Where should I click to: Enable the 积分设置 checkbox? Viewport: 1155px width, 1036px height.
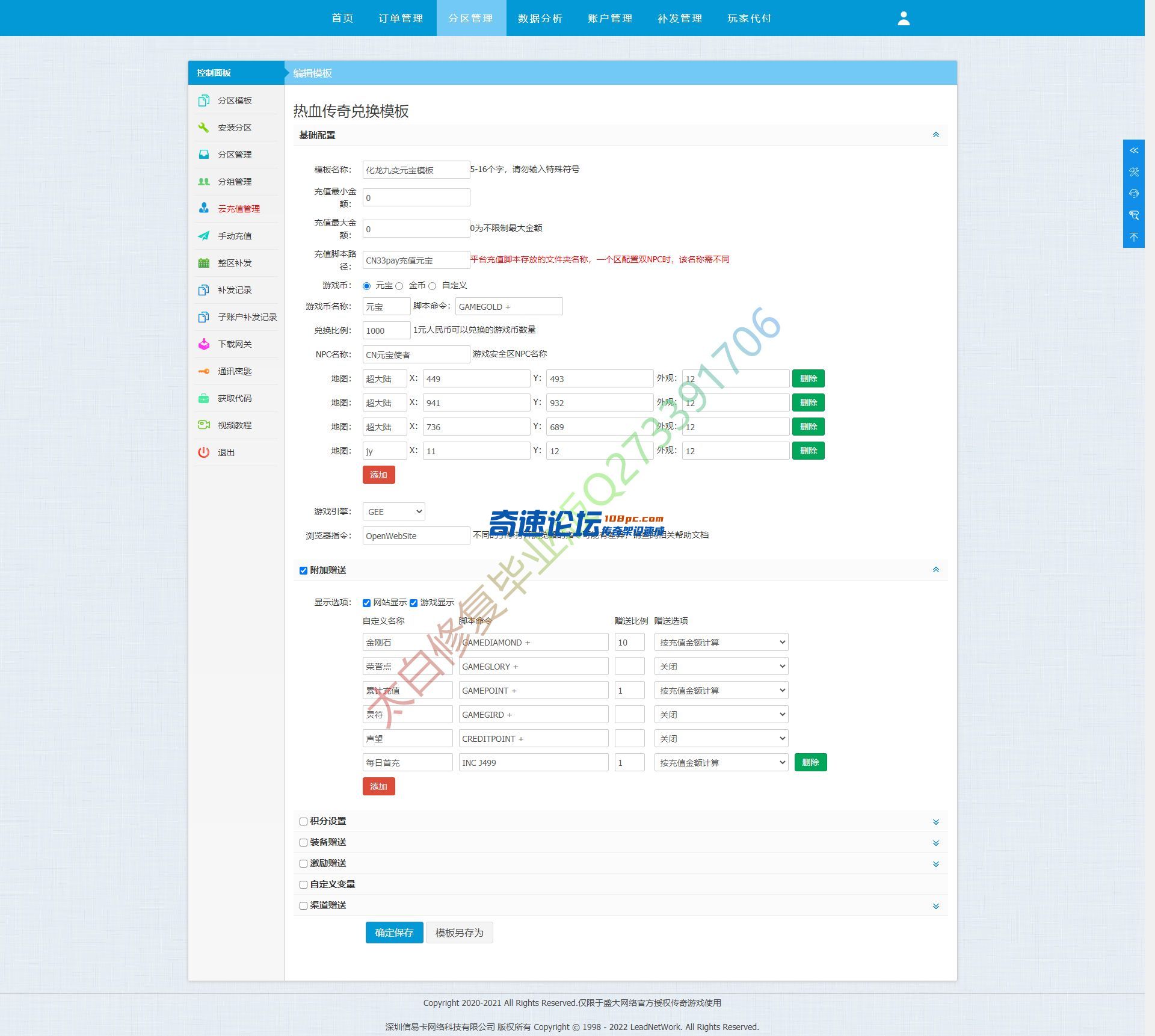303,821
